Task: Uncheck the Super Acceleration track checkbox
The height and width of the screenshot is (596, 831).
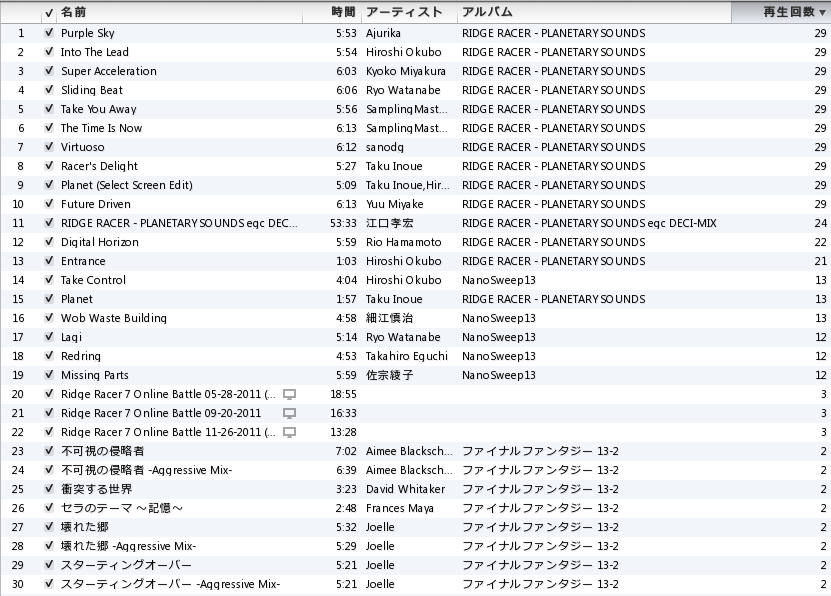Action: click(x=49, y=71)
